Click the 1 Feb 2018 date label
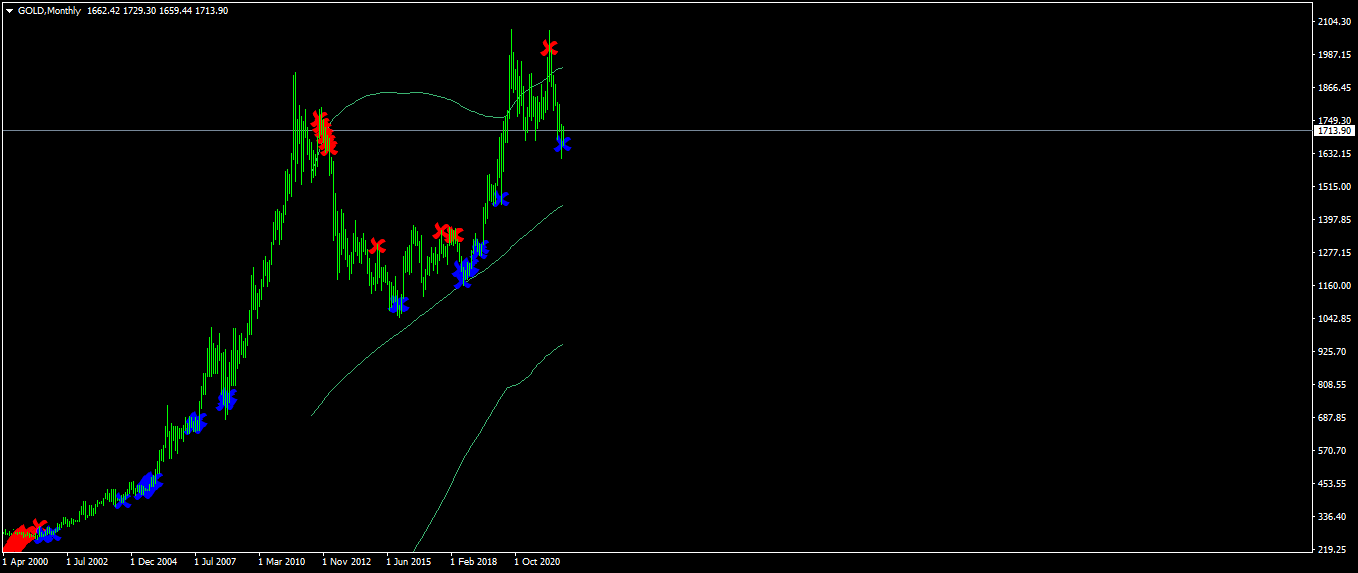 point(473,562)
